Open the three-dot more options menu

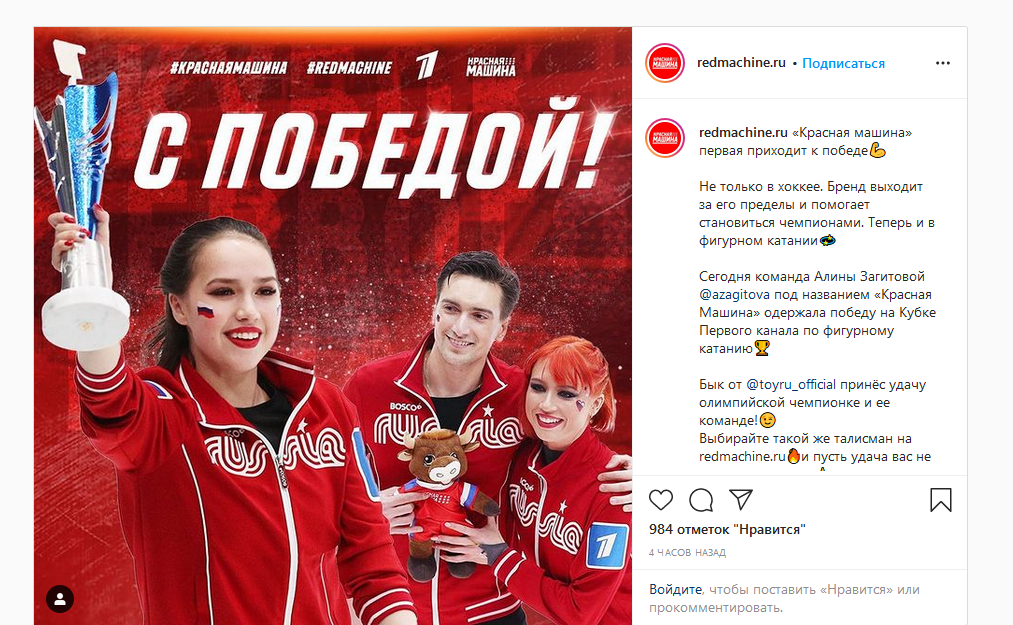click(x=943, y=63)
